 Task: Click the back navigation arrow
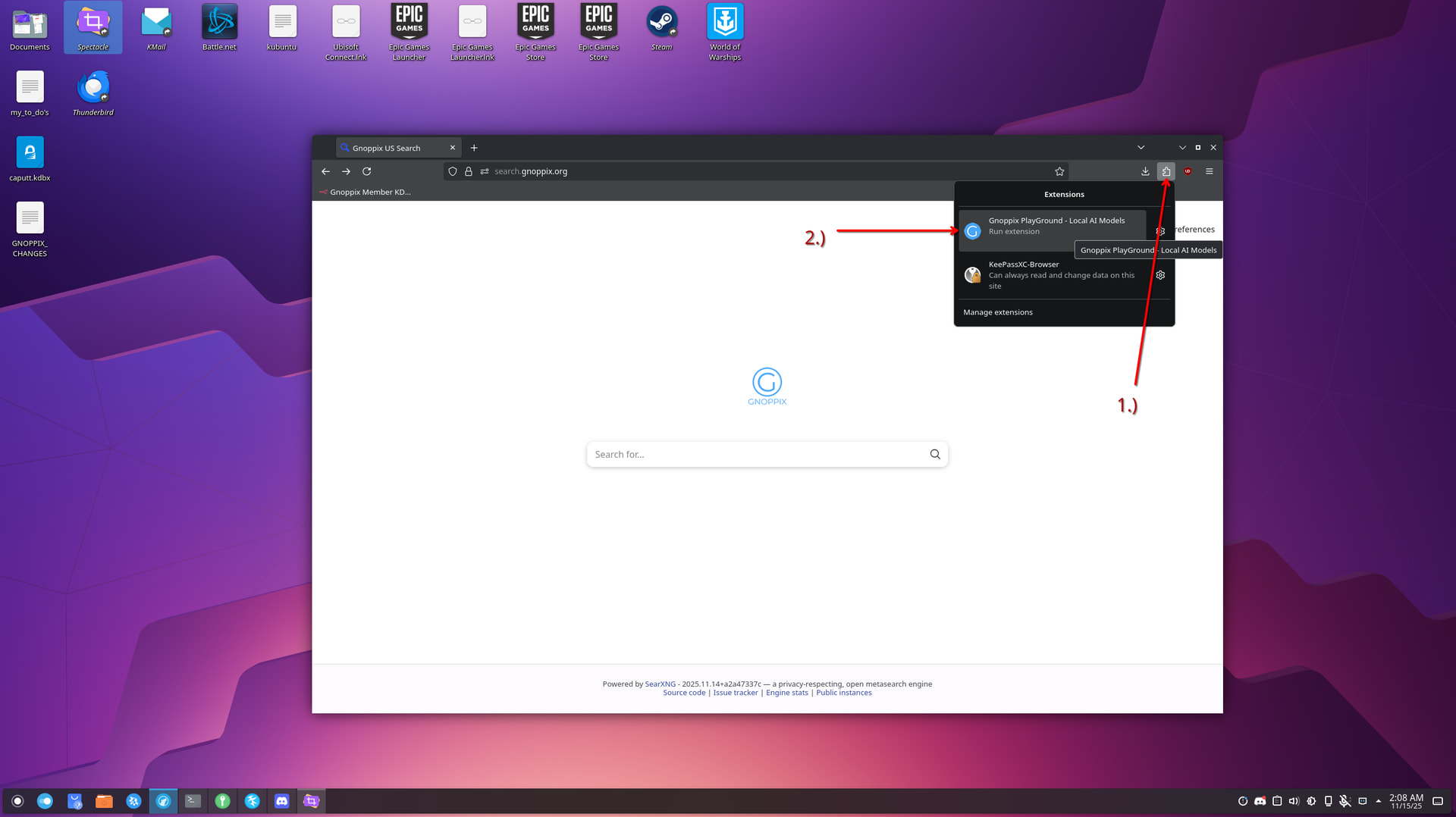click(x=325, y=171)
